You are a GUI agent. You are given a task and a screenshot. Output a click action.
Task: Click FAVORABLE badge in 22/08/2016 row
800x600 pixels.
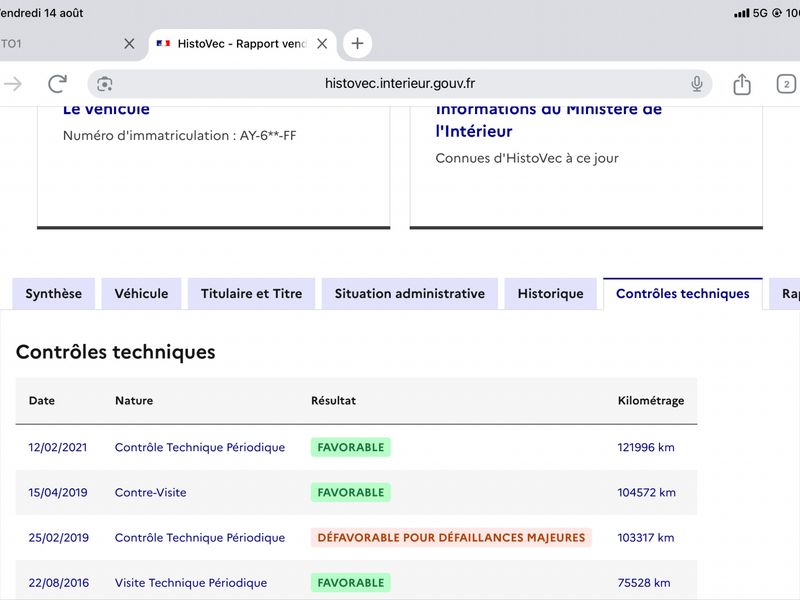click(351, 583)
